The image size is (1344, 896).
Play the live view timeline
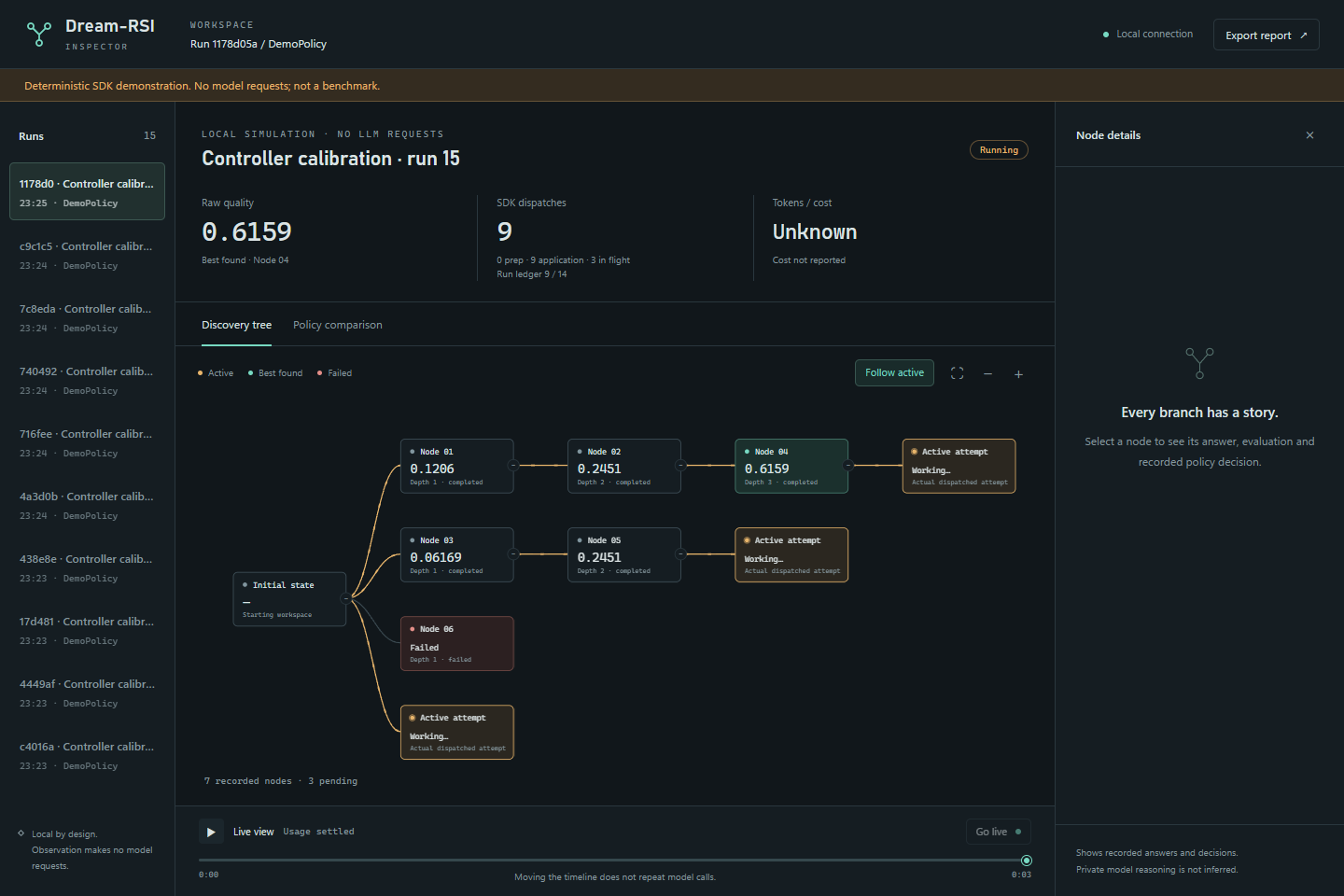[x=211, y=832]
